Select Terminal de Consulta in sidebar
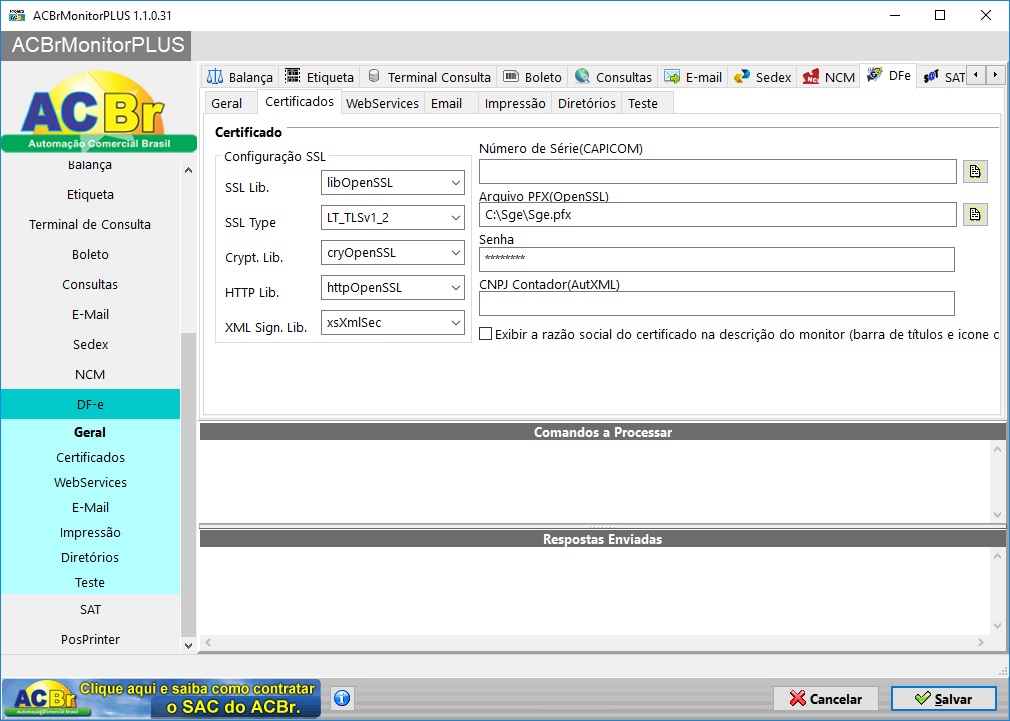The height and width of the screenshot is (721, 1010). tap(90, 224)
